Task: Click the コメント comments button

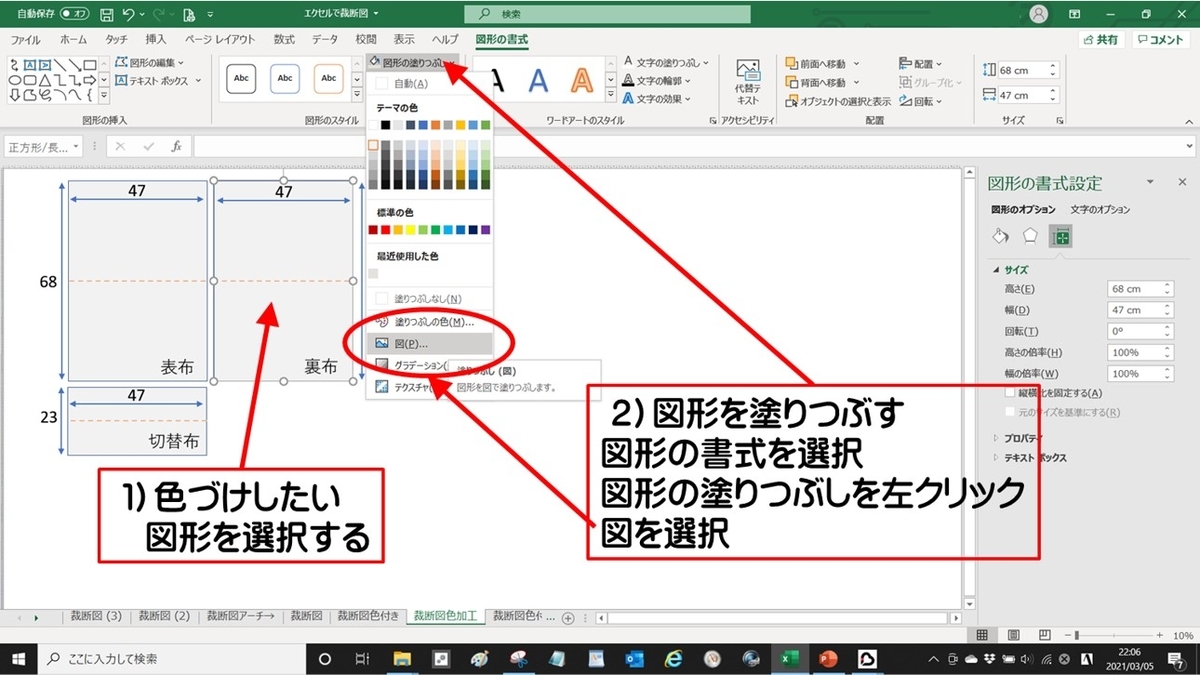Action: 1159,40
